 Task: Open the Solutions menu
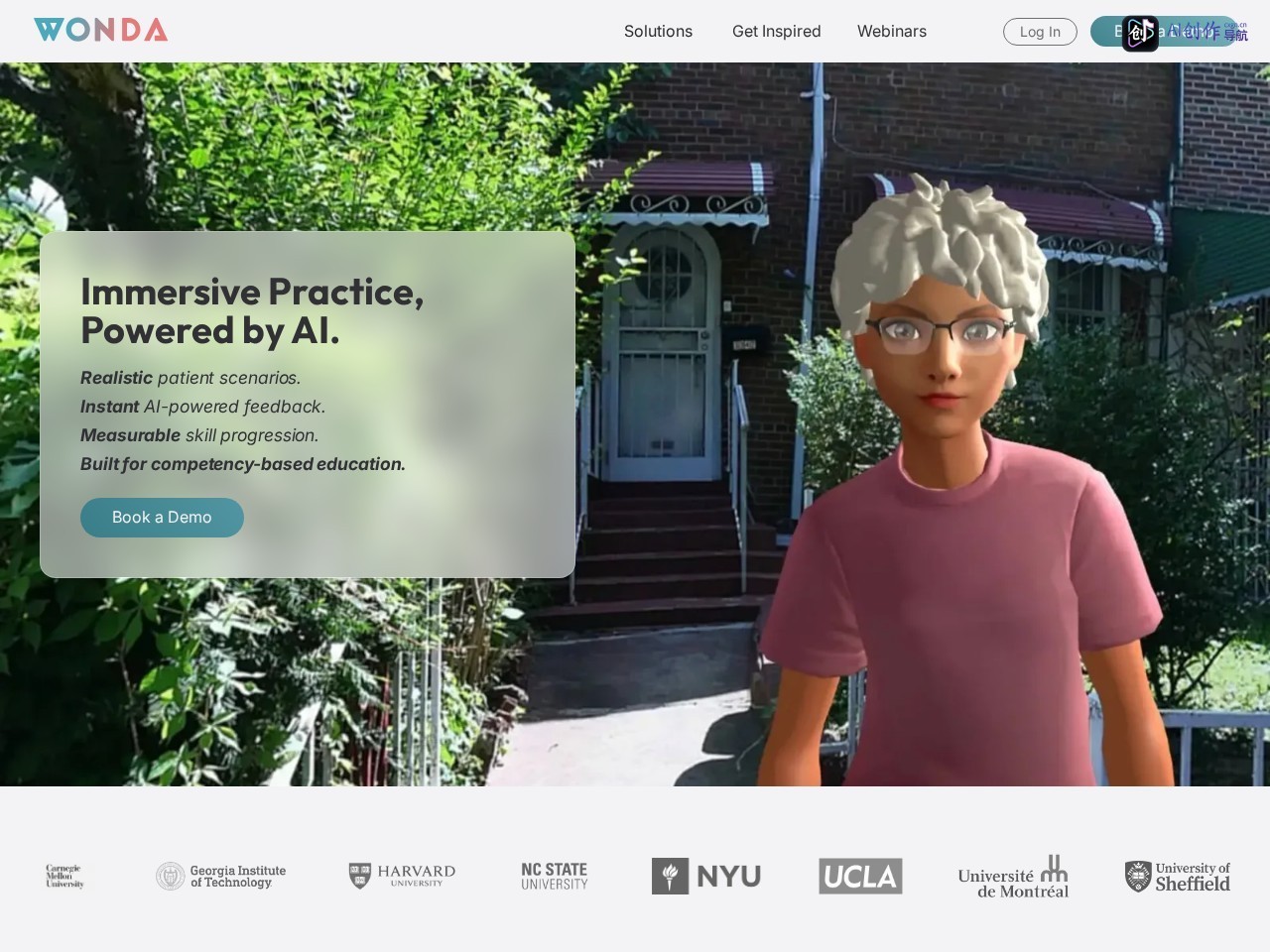coord(658,31)
